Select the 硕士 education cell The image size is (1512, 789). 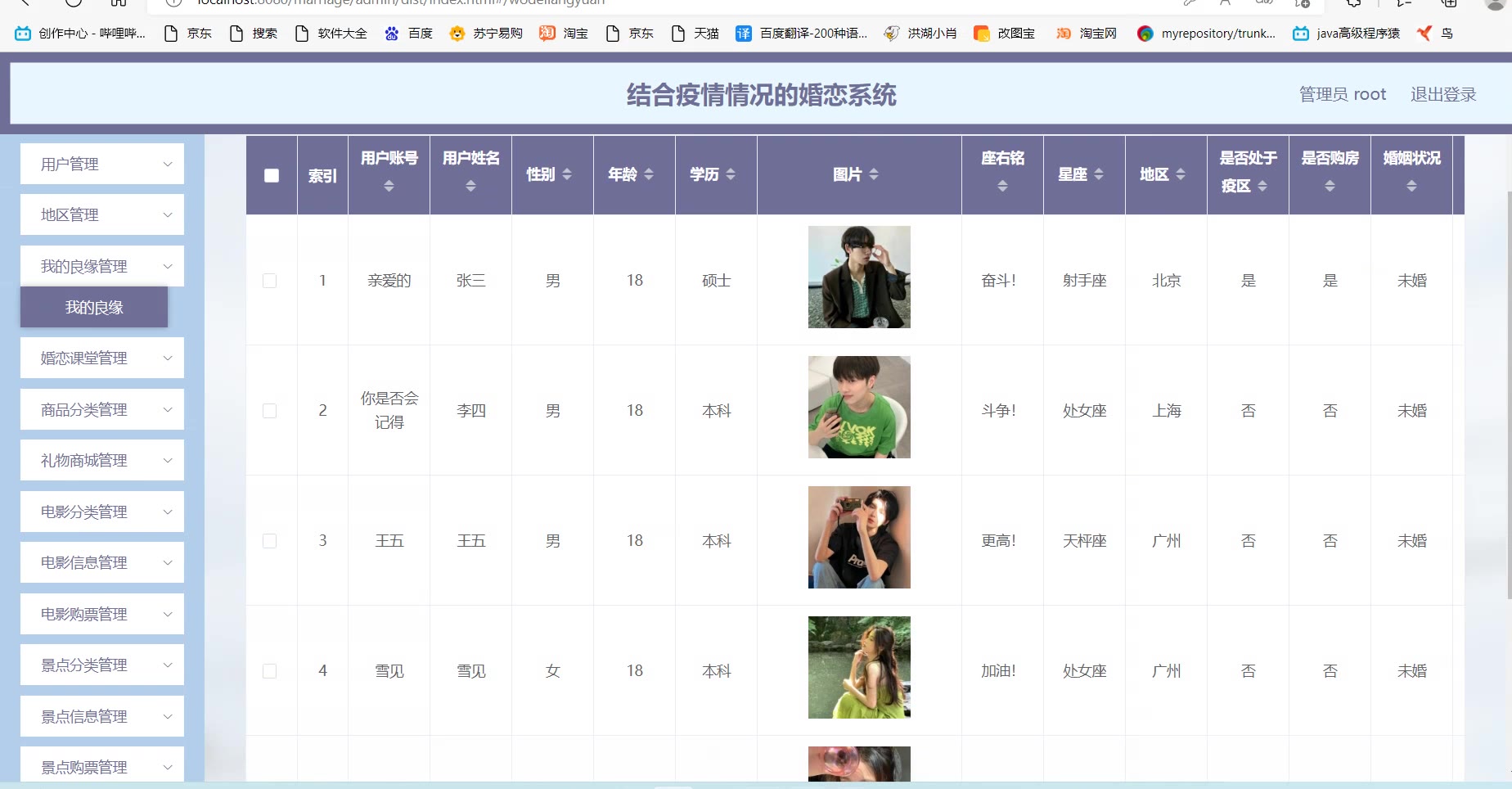tap(717, 281)
